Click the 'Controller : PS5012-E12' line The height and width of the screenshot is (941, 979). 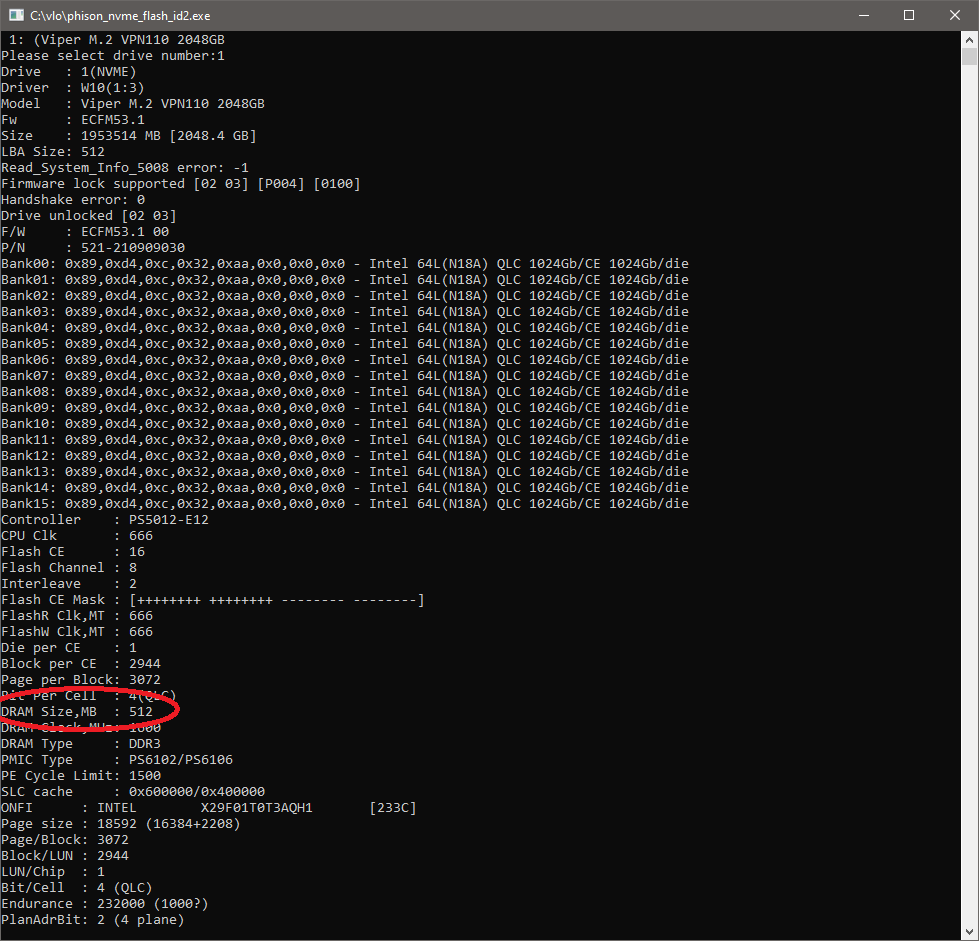pos(105,520)
